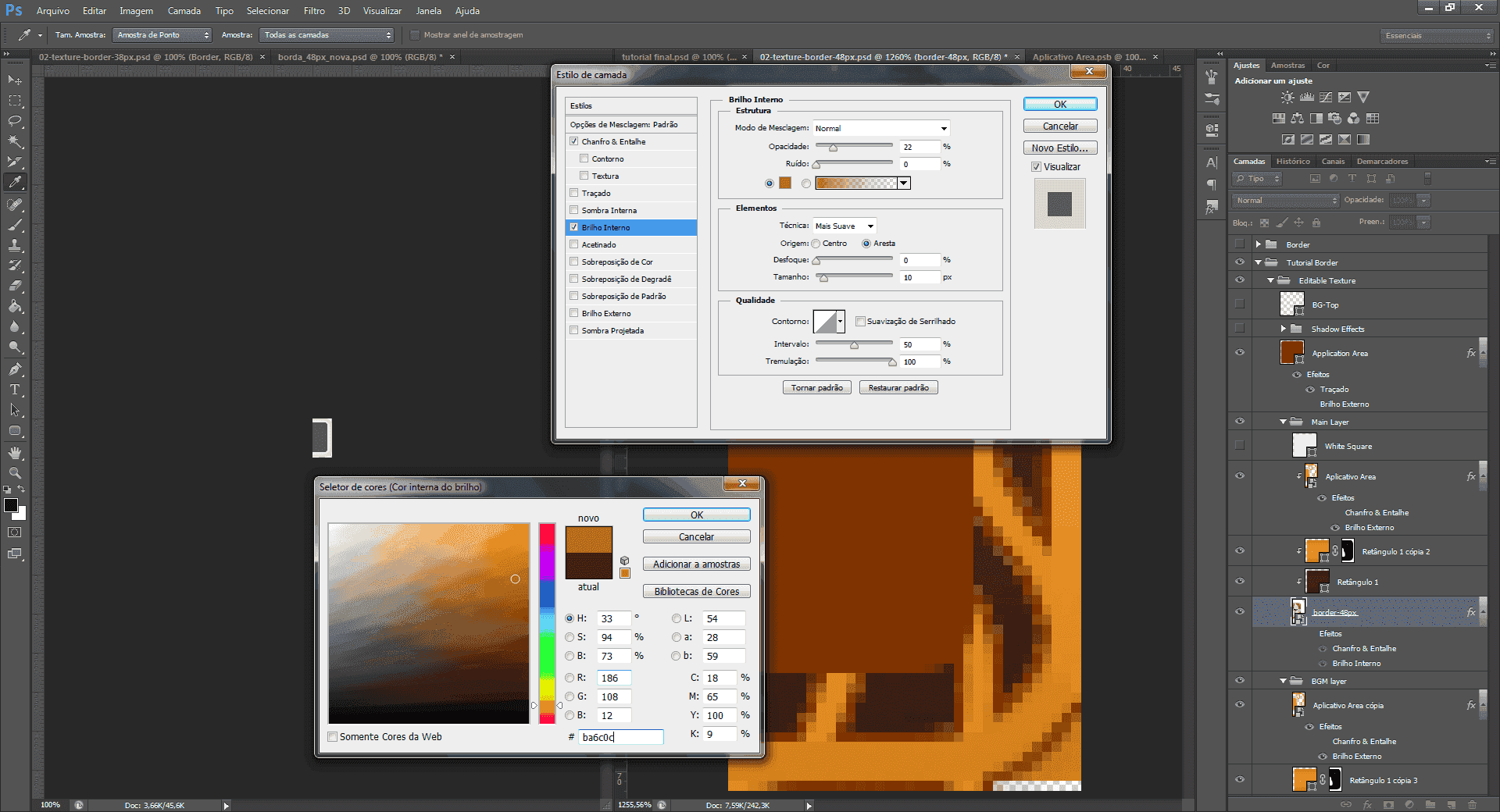
Task: Click the Brightness/Contrast adjustment icon
Action: pos(1287,98)
